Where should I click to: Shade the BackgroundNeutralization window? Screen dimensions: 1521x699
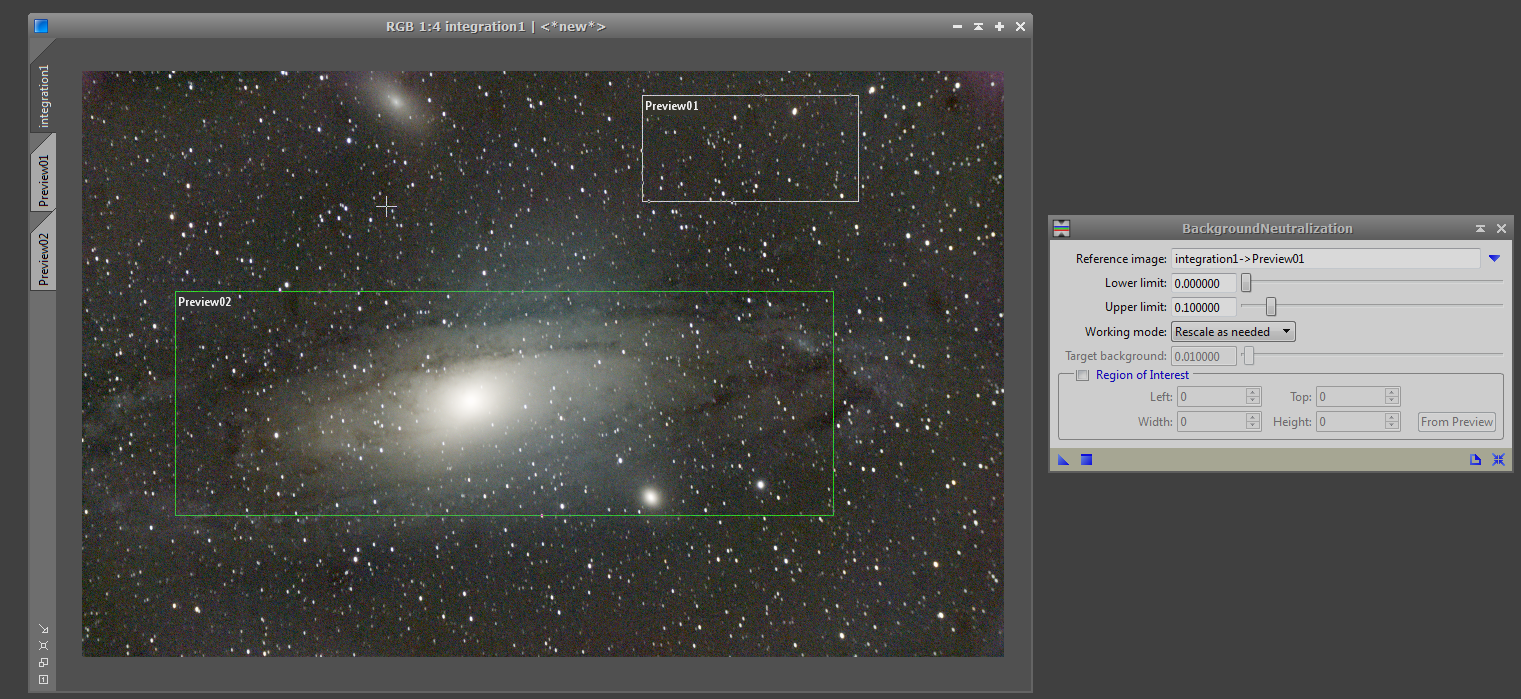(1480, 229)
